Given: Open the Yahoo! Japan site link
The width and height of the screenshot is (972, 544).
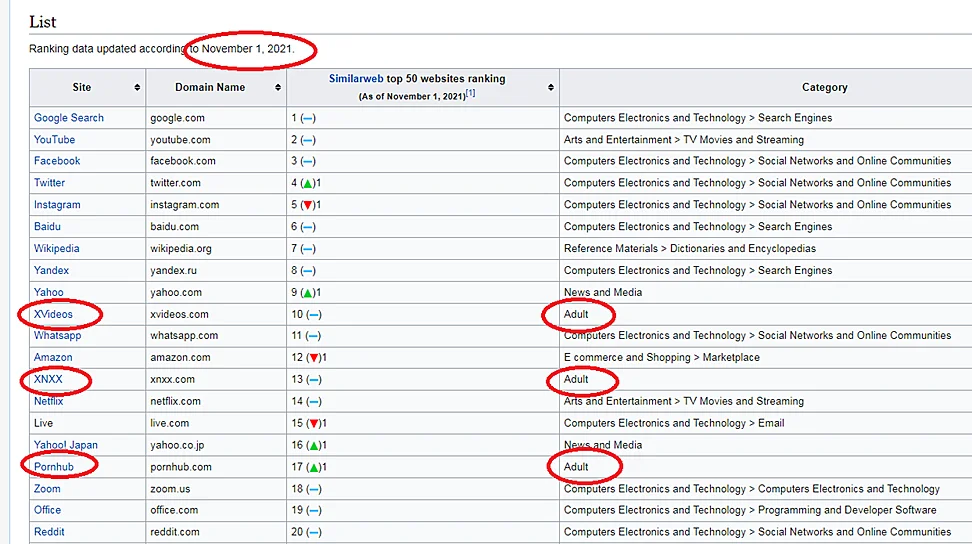Looking at the screenshot, I should pyautogui.click(x=66, y=445).
